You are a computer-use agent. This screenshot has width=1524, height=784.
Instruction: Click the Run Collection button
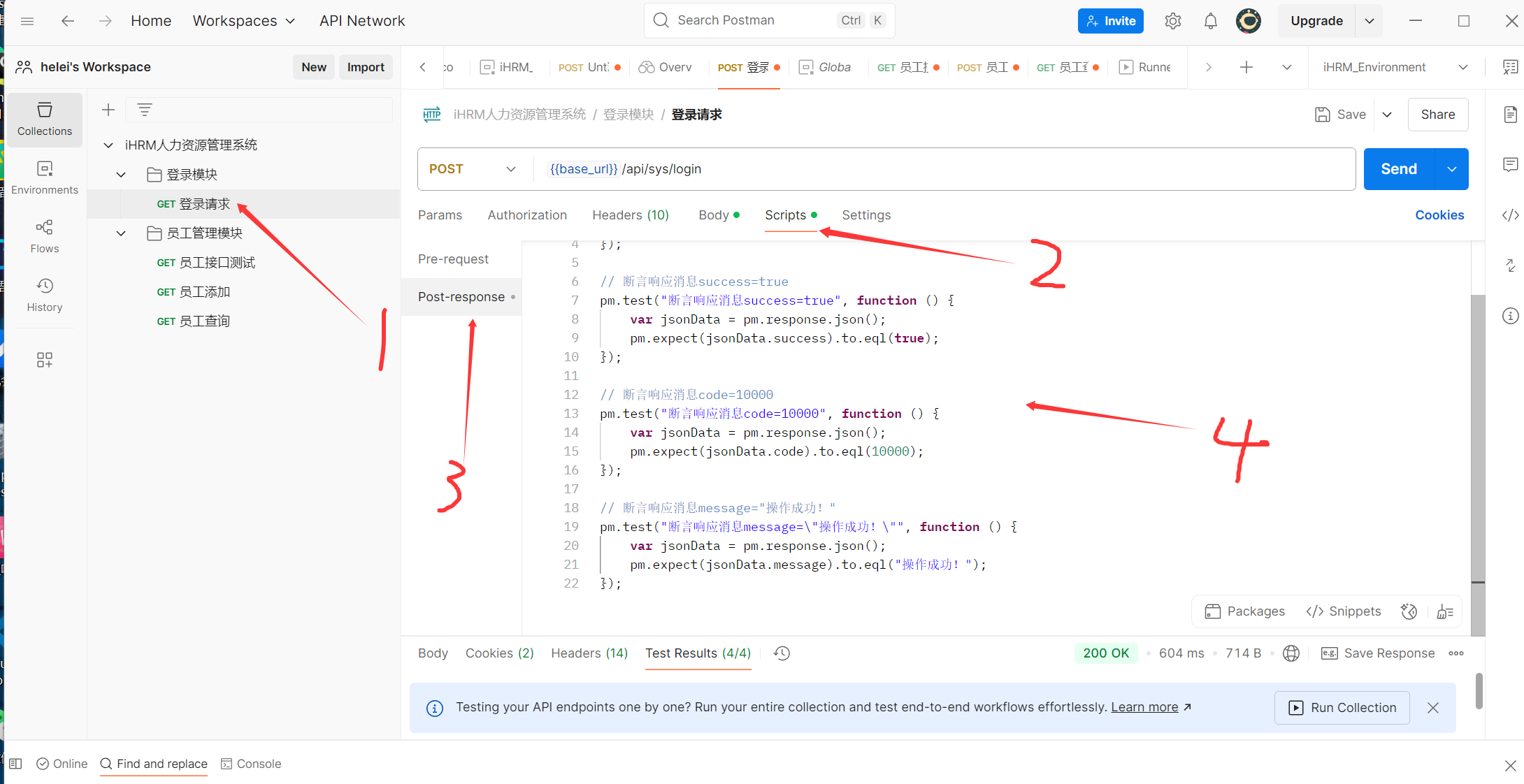[1342, 708]
